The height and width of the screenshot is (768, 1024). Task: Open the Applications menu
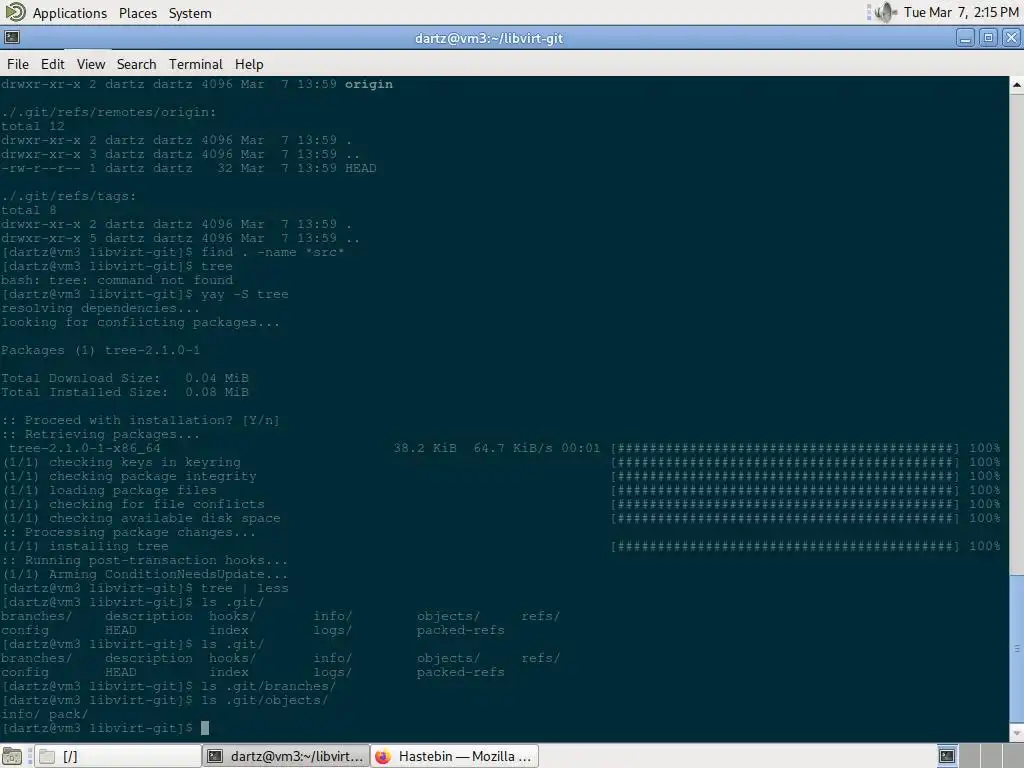pos(69,13)
